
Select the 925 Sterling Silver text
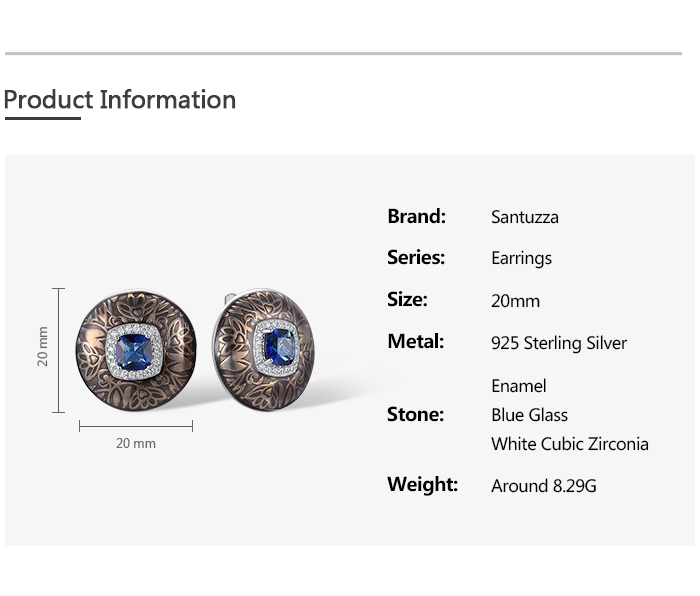[559, 343]
